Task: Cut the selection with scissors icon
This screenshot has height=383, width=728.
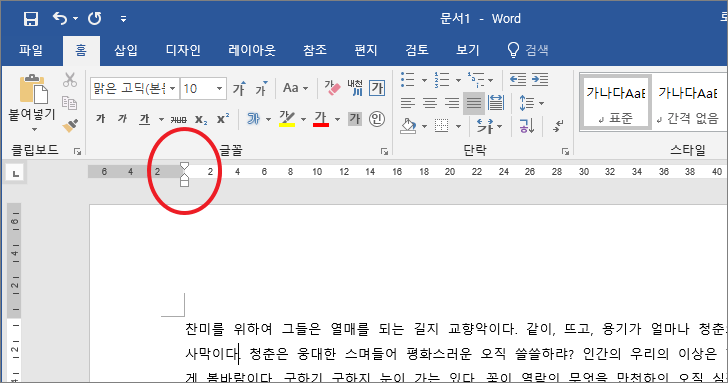Action: point(70,80)
